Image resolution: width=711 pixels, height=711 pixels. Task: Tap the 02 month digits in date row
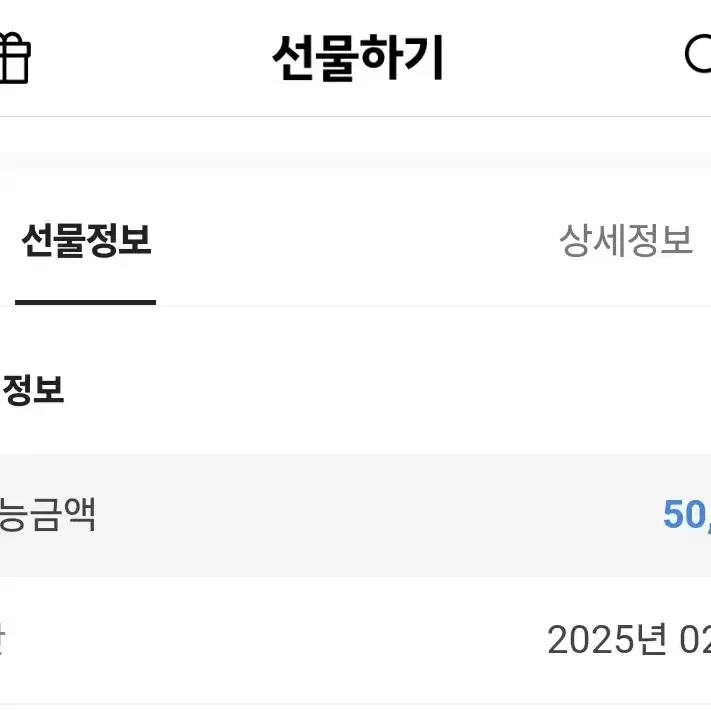695,640
